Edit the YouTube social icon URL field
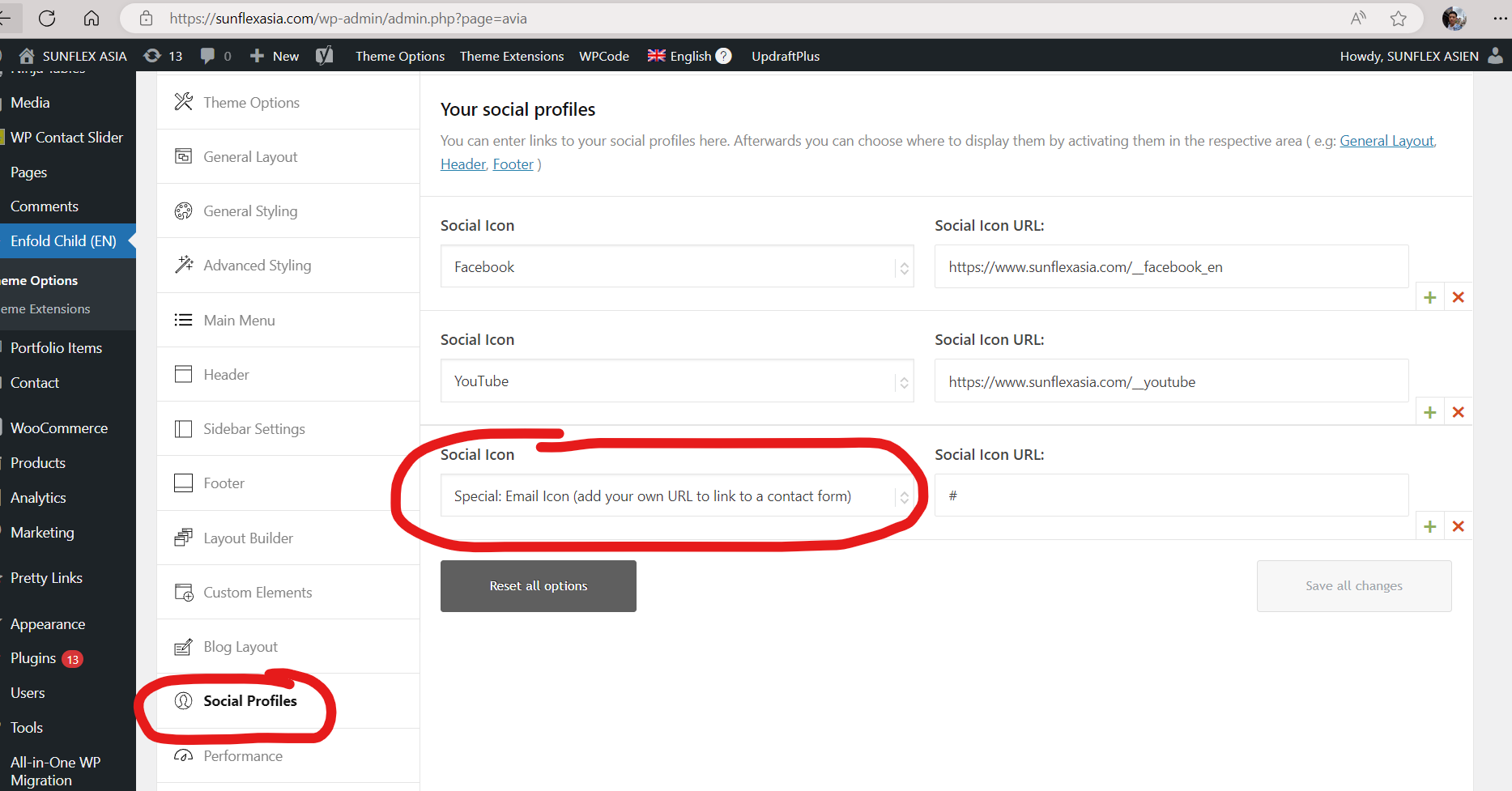This screenshot has width=1512, height=791. (x=1171, y=381)
